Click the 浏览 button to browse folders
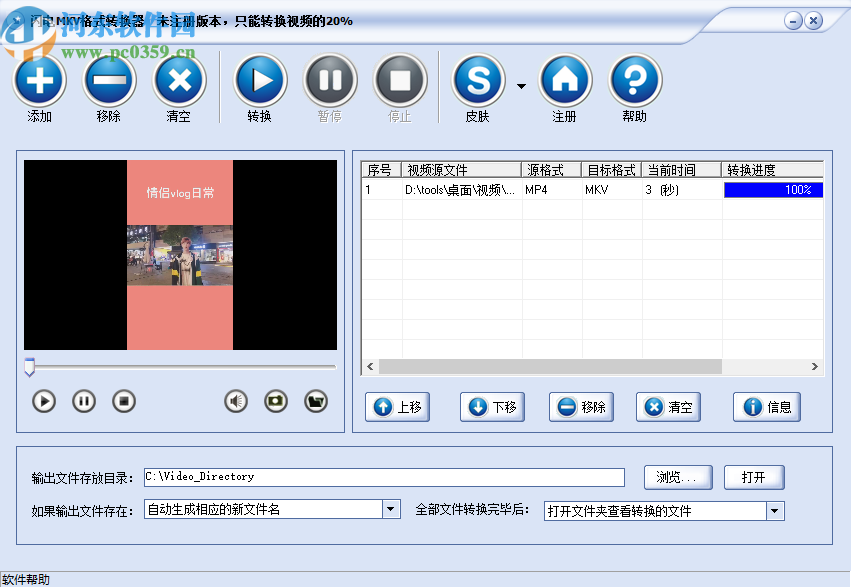Screen dimensions: 851x588 pyautogui.click(x=677, y=477)
